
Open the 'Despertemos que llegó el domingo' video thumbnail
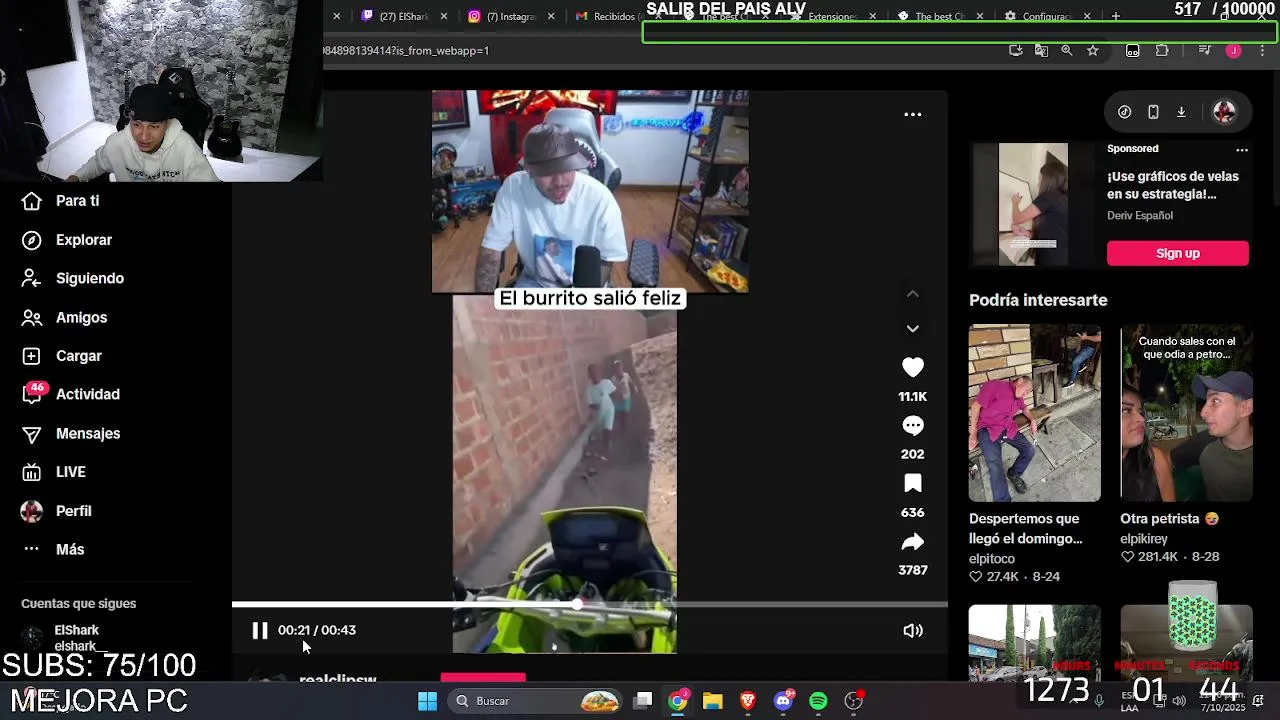[x=1035, y=413]
